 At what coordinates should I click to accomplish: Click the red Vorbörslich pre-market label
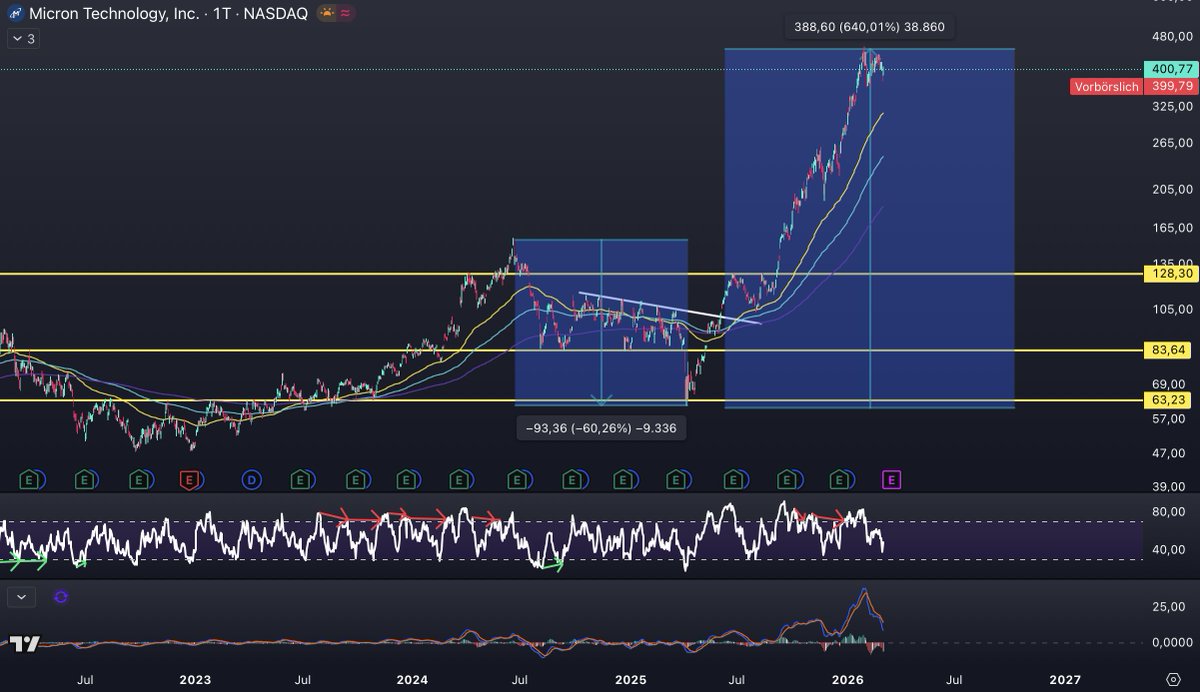pos(1106,87)
